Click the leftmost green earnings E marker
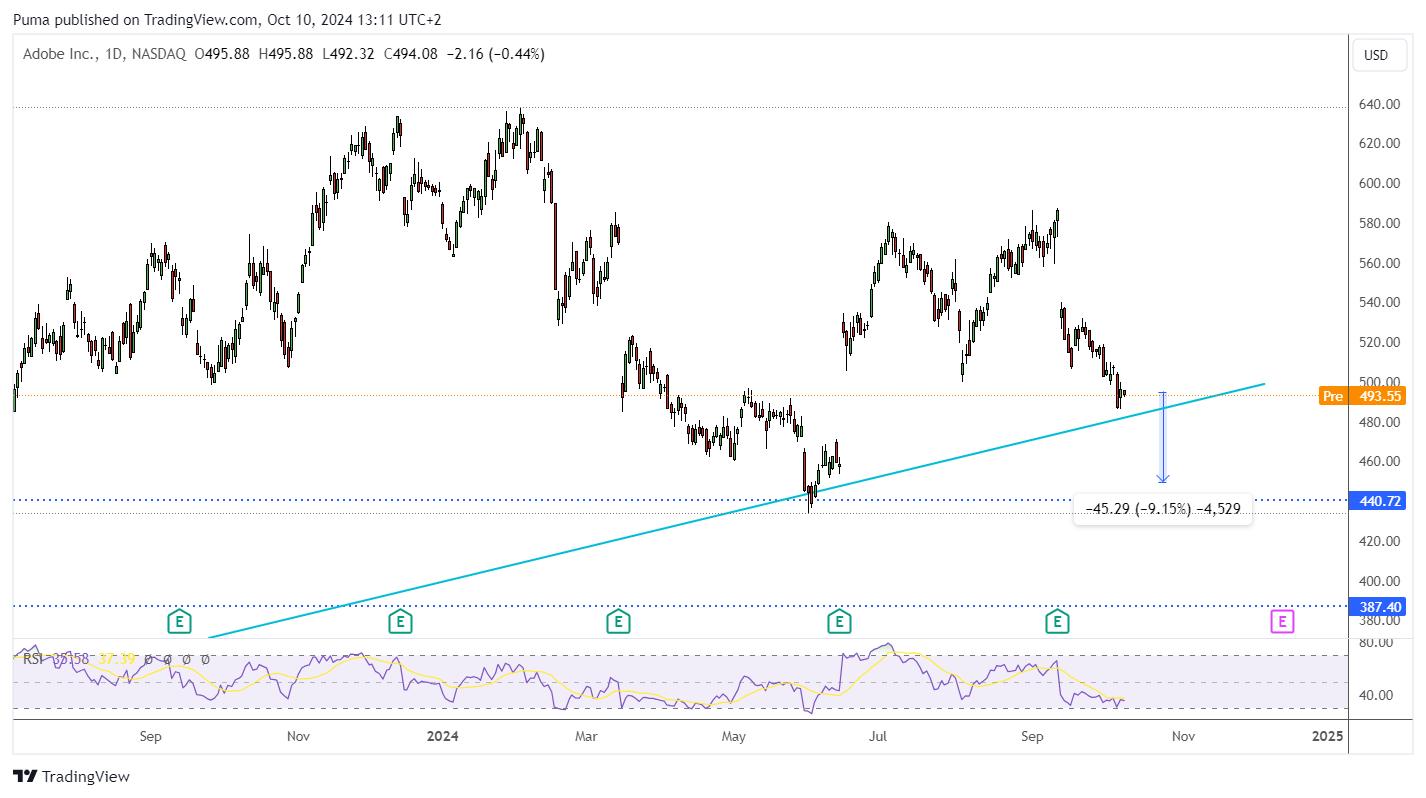The width and height of the screenshot is (1426, 798). click(179, 622)
